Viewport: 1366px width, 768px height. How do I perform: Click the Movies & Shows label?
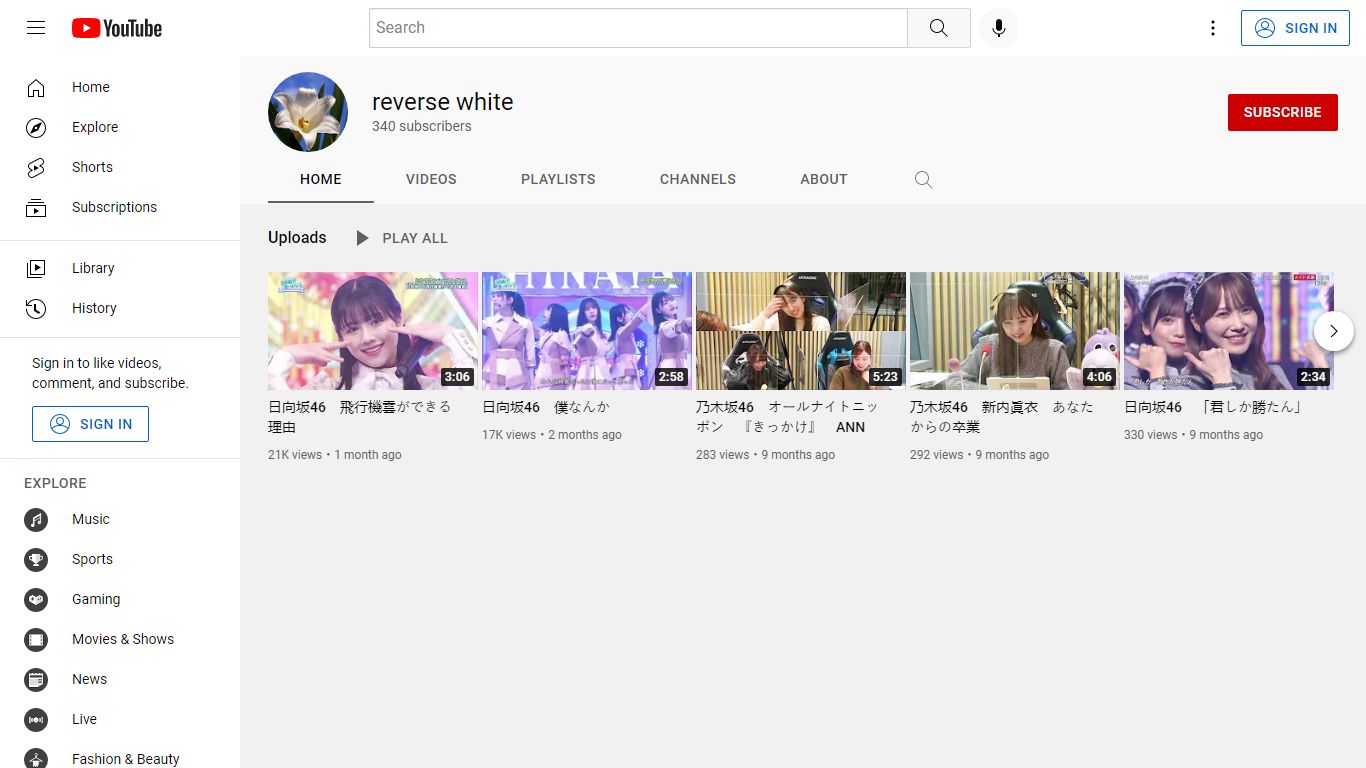coord(123,639)
